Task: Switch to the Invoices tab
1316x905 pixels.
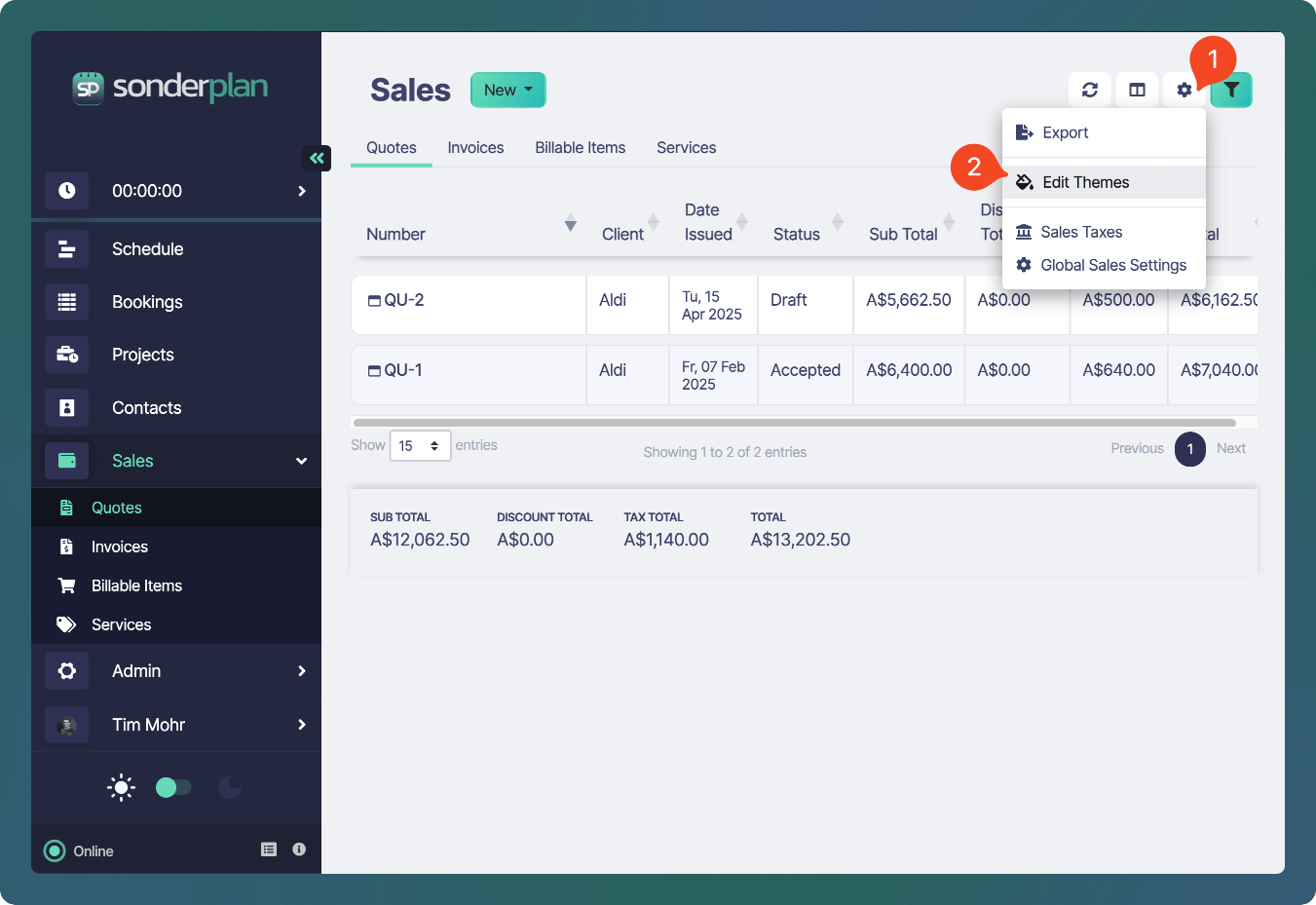Action: click(x=475, y=148)
